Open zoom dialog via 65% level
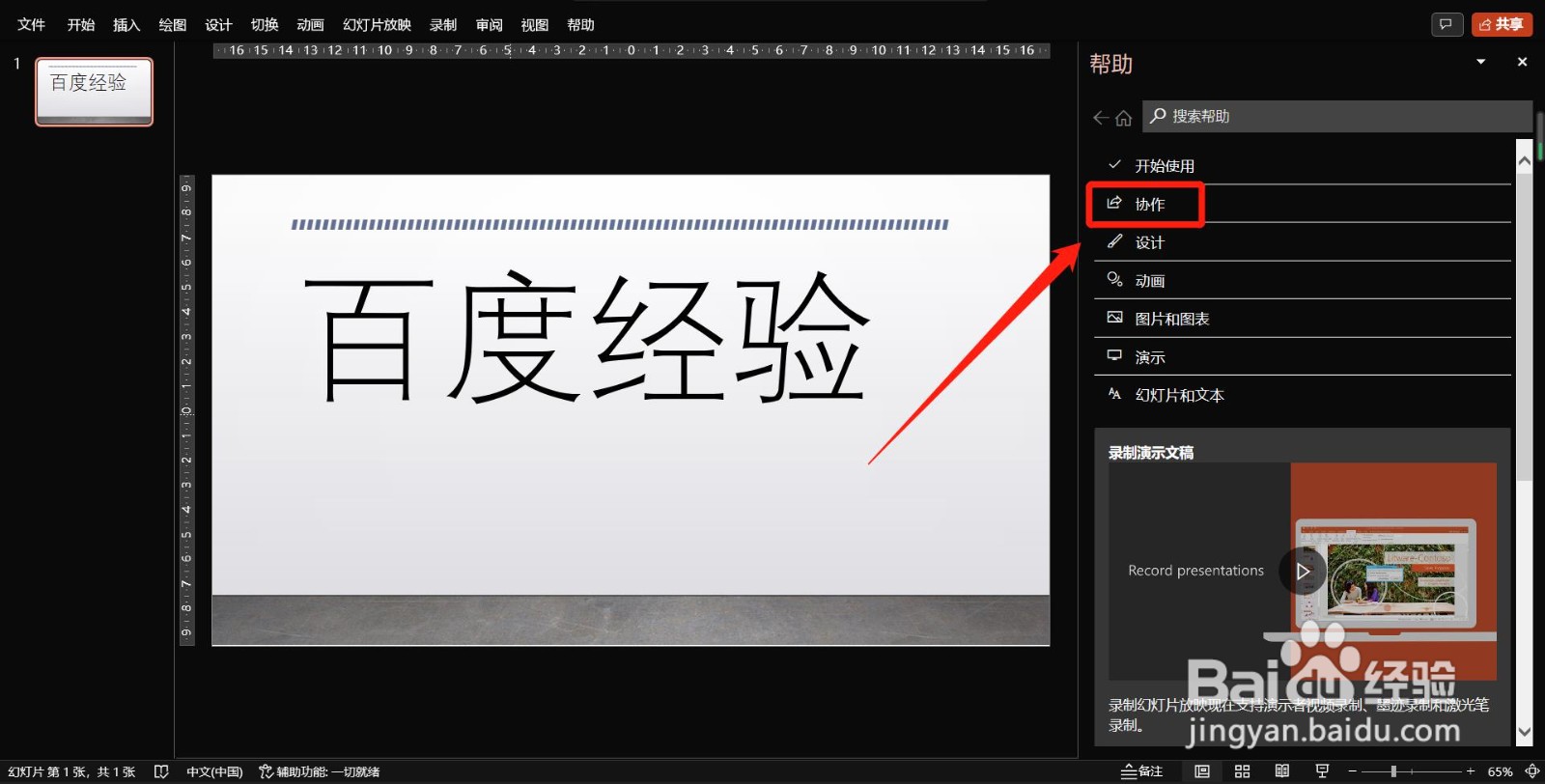Viewport: 1545px width, 784px height. pyautogui.click(x=1500, y=771)
